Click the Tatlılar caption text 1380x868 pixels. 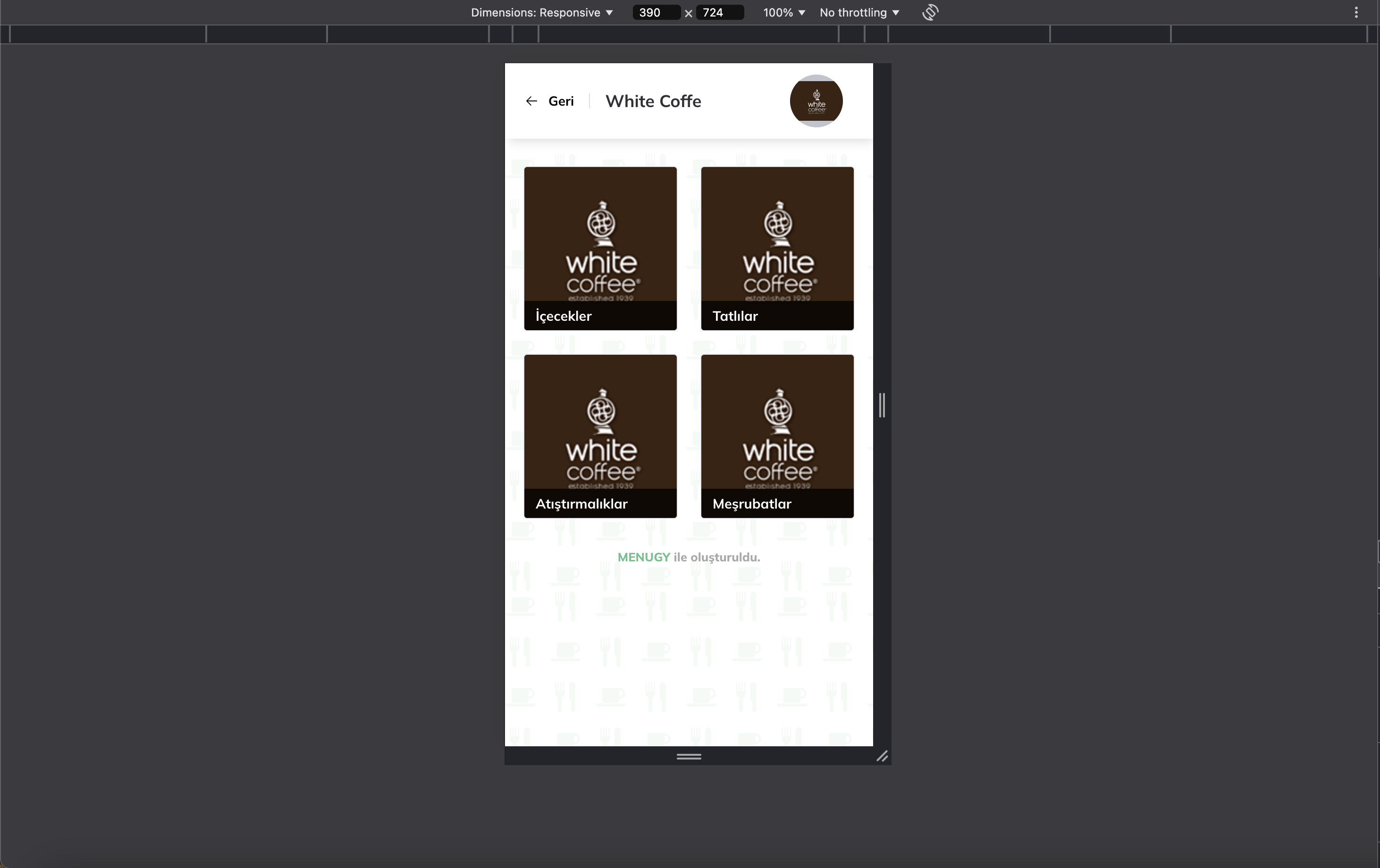click(x=735, y=316)
